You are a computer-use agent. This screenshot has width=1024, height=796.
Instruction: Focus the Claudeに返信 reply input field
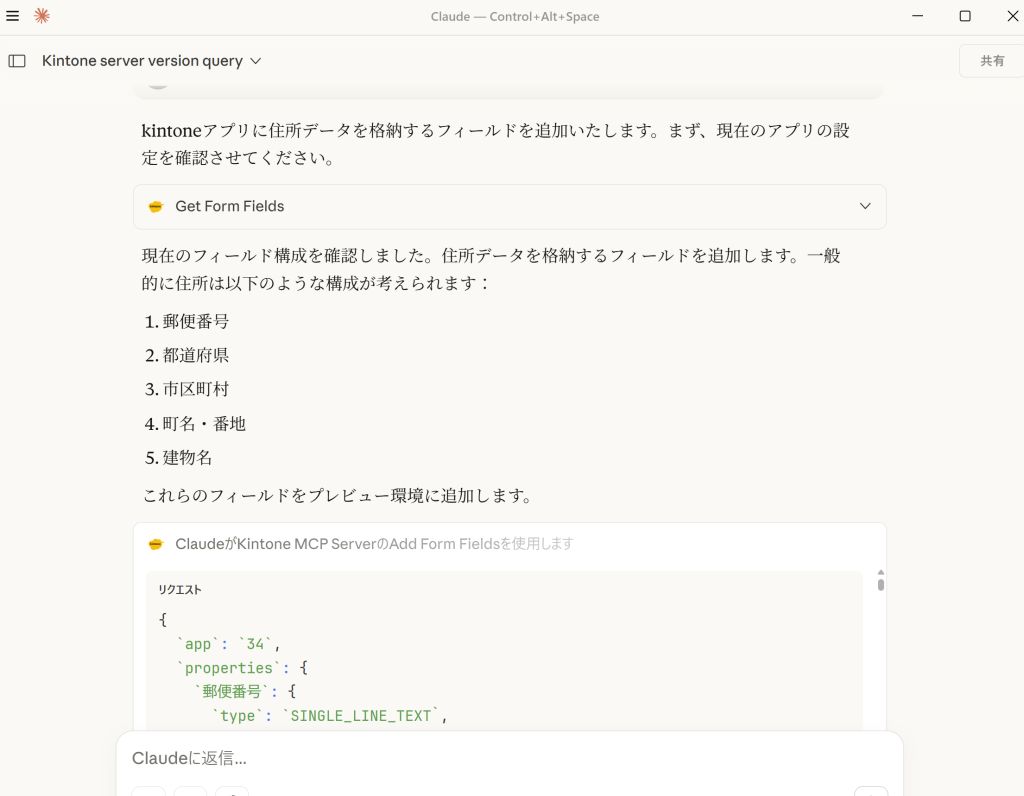(500, 758)
